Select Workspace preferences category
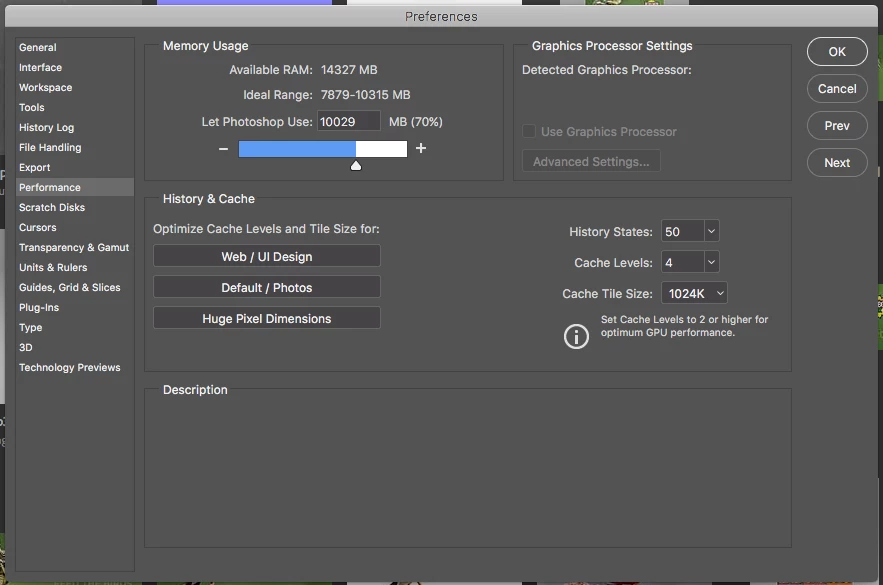This screenshot has width=883, height=585. (x=75, y=87)
